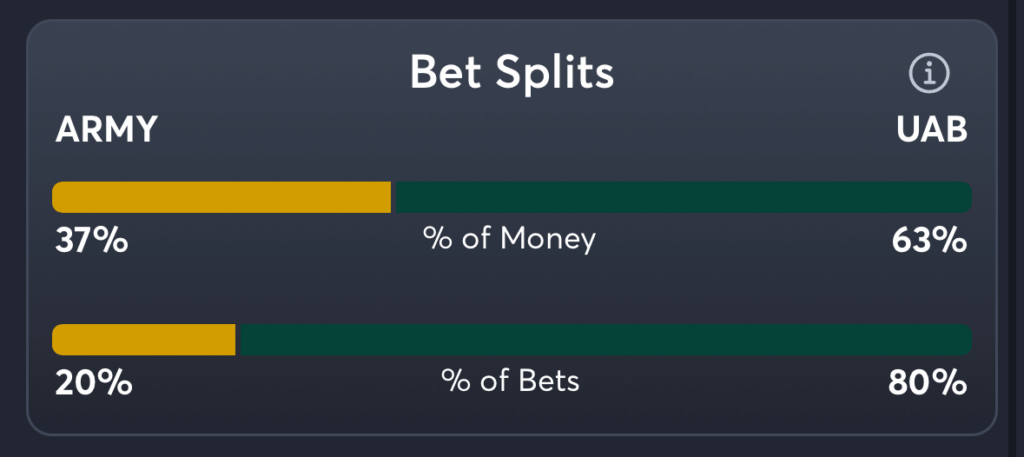
Task: Click the gold-green divider on the bets bar
Action: [x=238, y=340]
